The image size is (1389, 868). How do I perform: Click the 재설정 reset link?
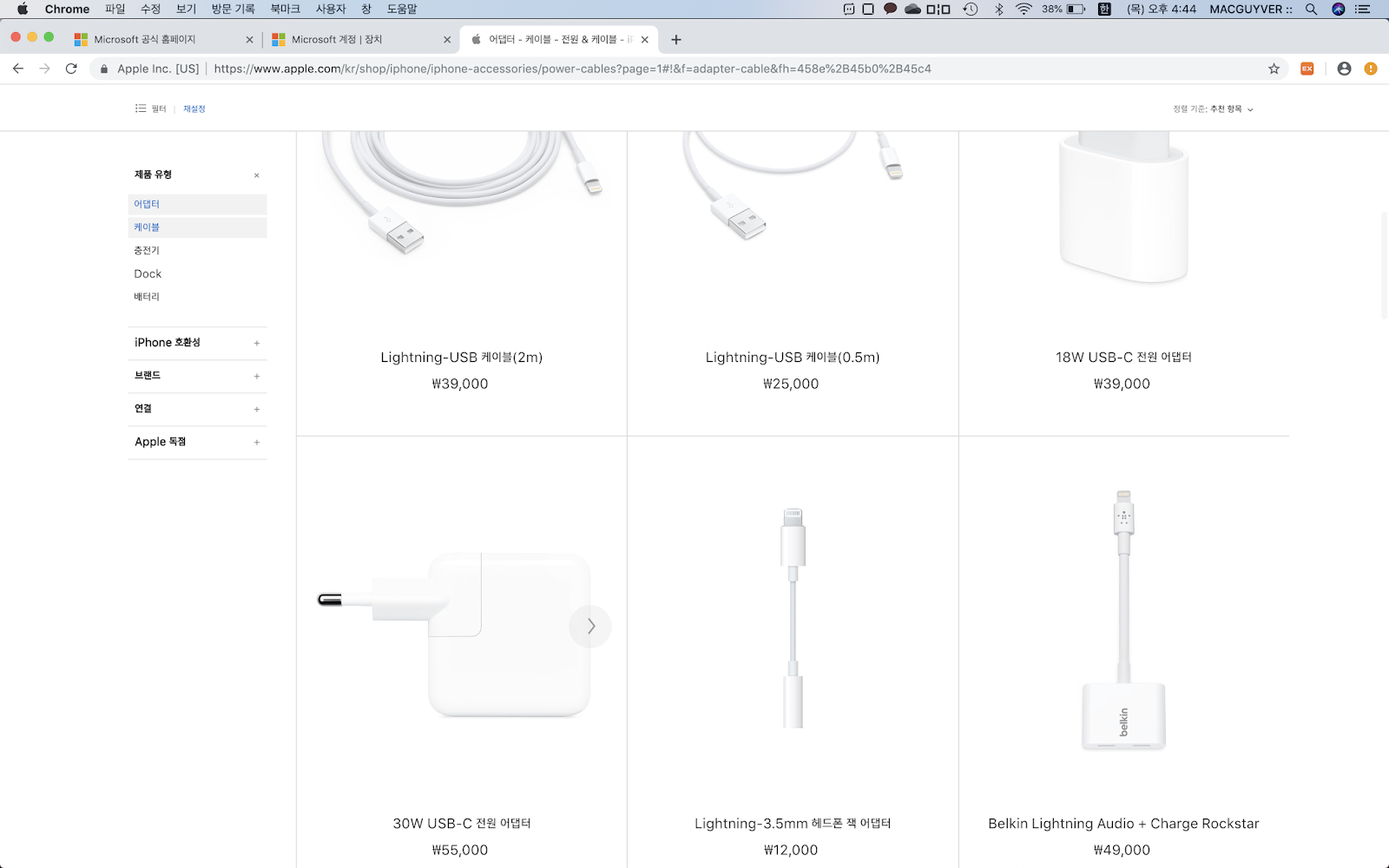pos(194,109)
